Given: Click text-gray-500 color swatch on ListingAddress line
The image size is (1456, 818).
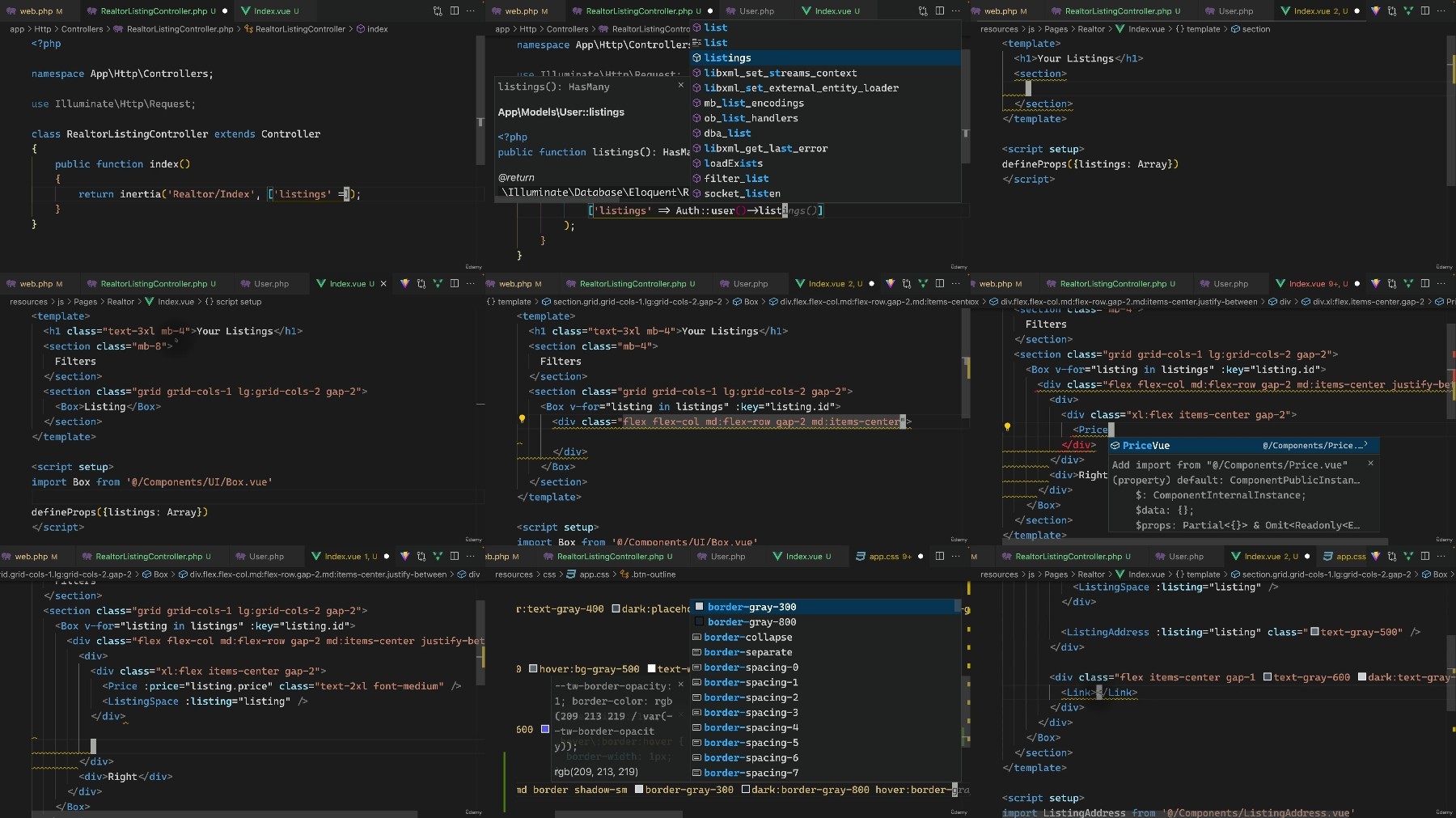Looking at the screenshot, I should point(1314,632).
